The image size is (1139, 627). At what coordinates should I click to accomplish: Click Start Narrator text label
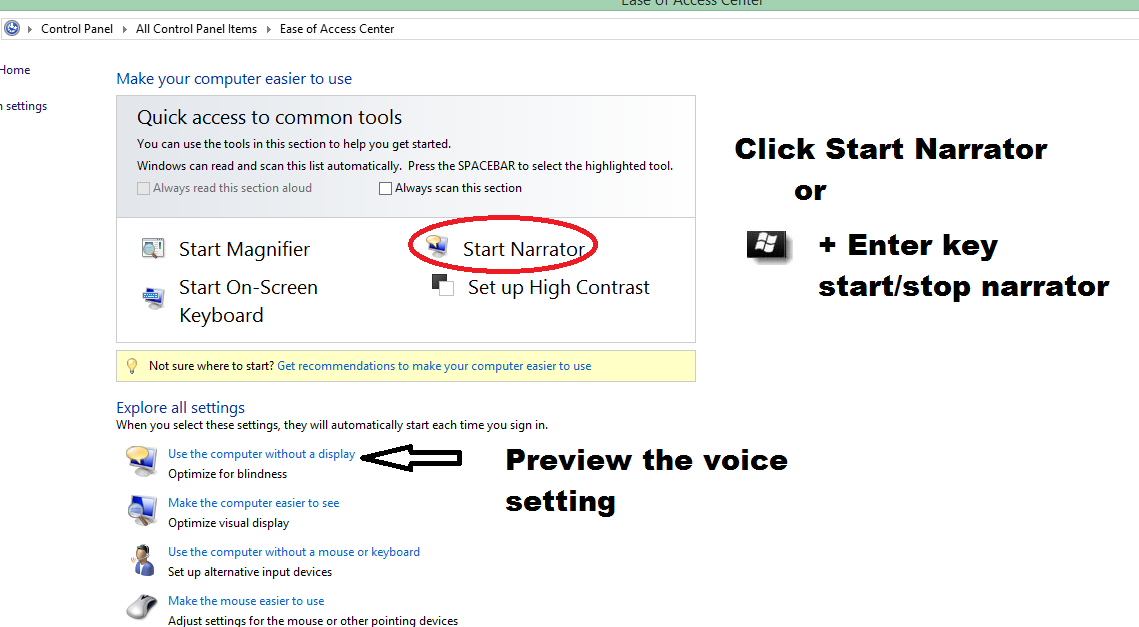[x=523, y=249]
